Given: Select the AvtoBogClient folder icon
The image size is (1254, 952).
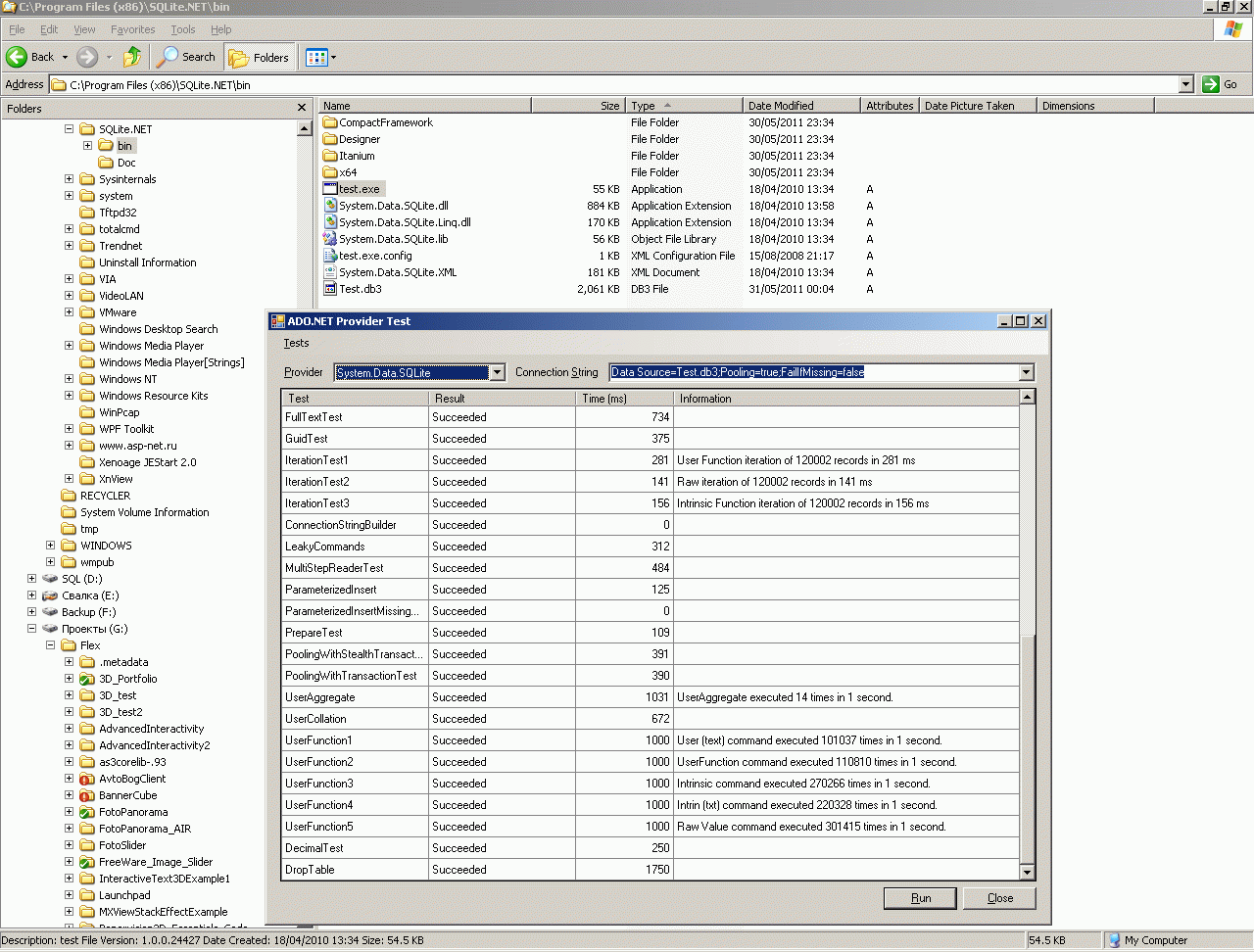Looking at the screenshot, I should tap(87, 779).
